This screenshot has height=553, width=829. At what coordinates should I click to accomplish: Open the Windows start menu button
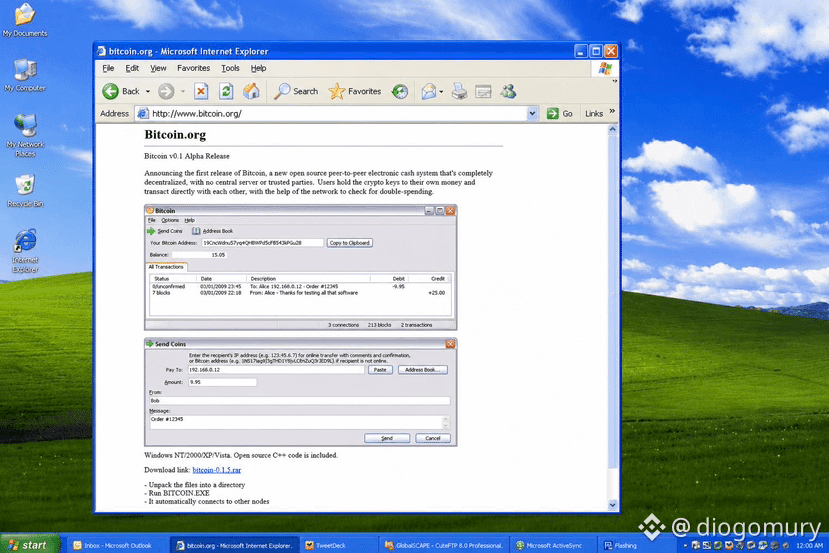(30, 545)
